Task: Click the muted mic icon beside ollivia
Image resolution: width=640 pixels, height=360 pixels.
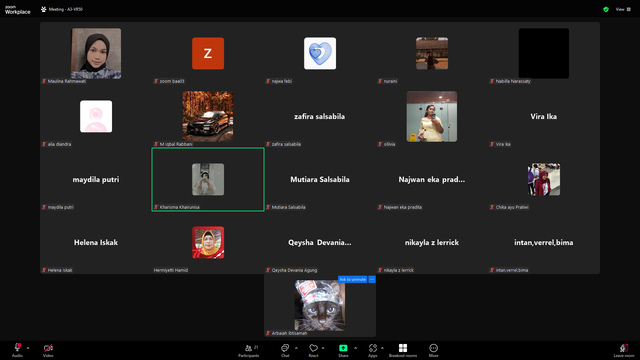Action: coord(380,144)
